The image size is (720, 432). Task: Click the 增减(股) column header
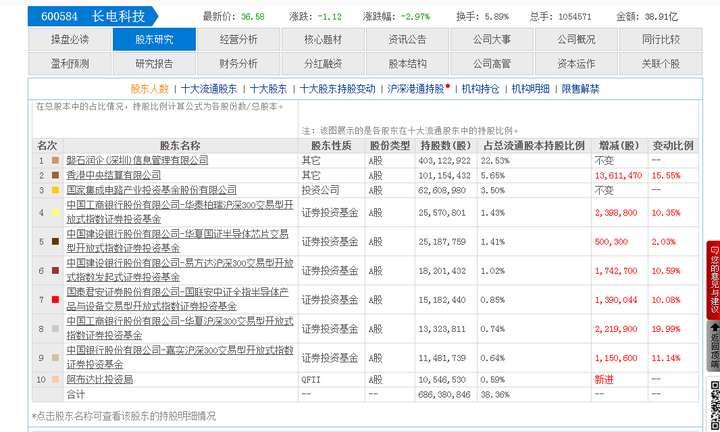point(619,146)
